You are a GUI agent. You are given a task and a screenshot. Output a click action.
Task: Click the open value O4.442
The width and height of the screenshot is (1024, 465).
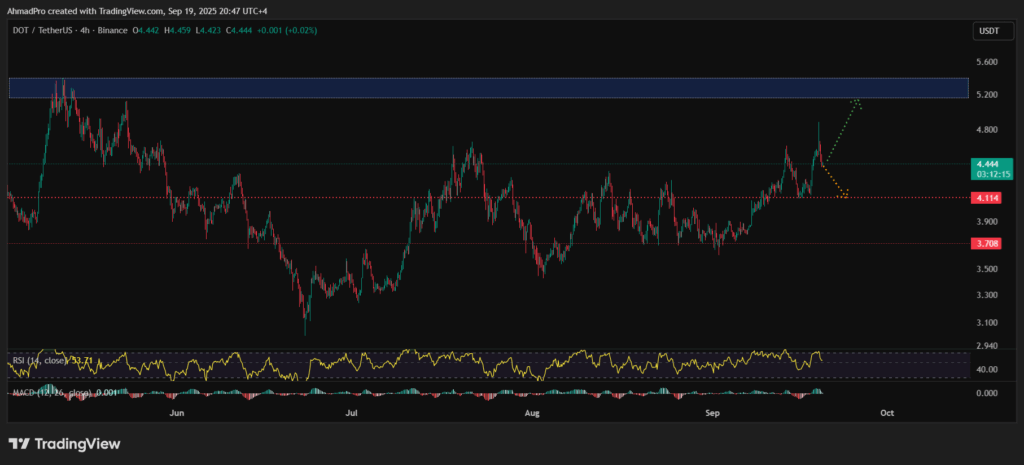(x=148, y=30)
